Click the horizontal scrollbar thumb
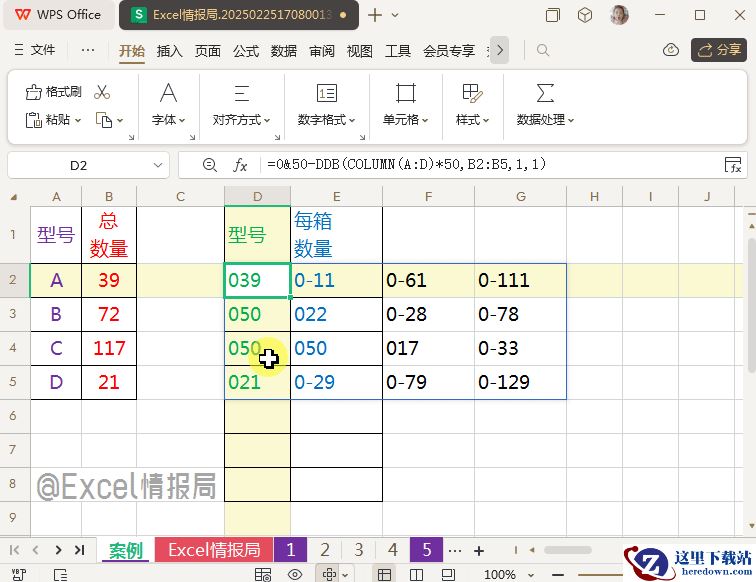Screen dimensions: 756x582 (x=567, y=550)
